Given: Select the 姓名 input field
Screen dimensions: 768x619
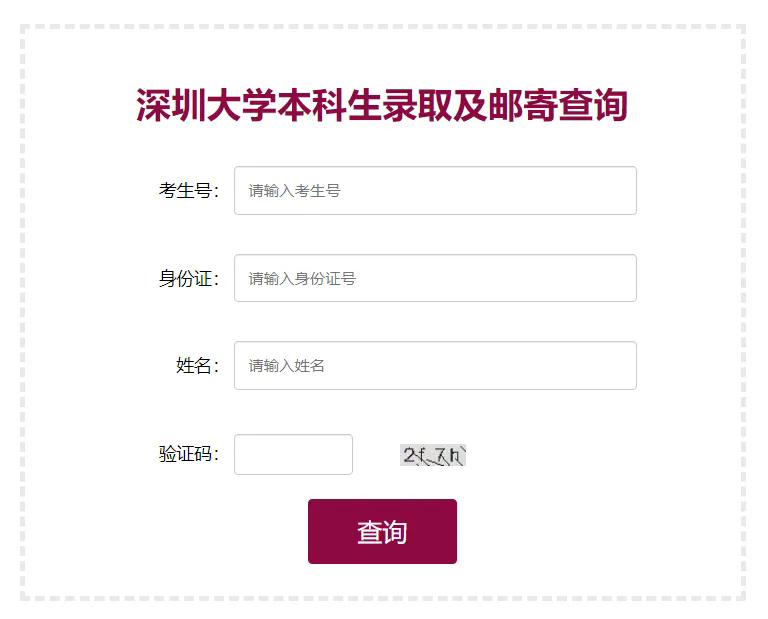Looking at the screenshot, I should click(435, 366).
